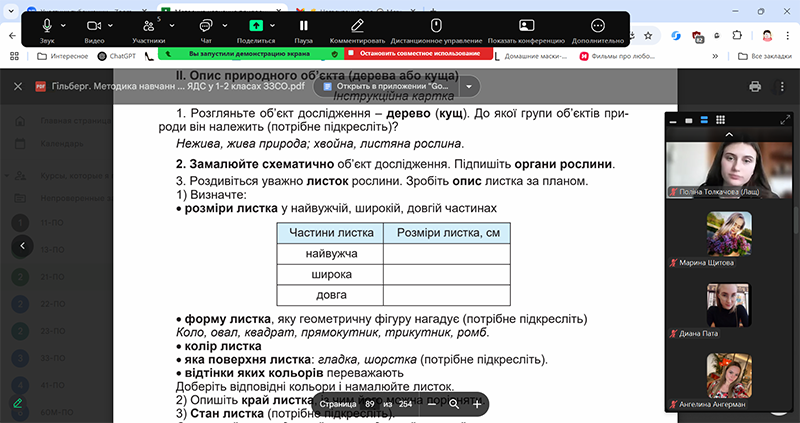Select Ангелина Ангерман avatar
This screenshot has height=423, width=800.
(x=729, y=376)
